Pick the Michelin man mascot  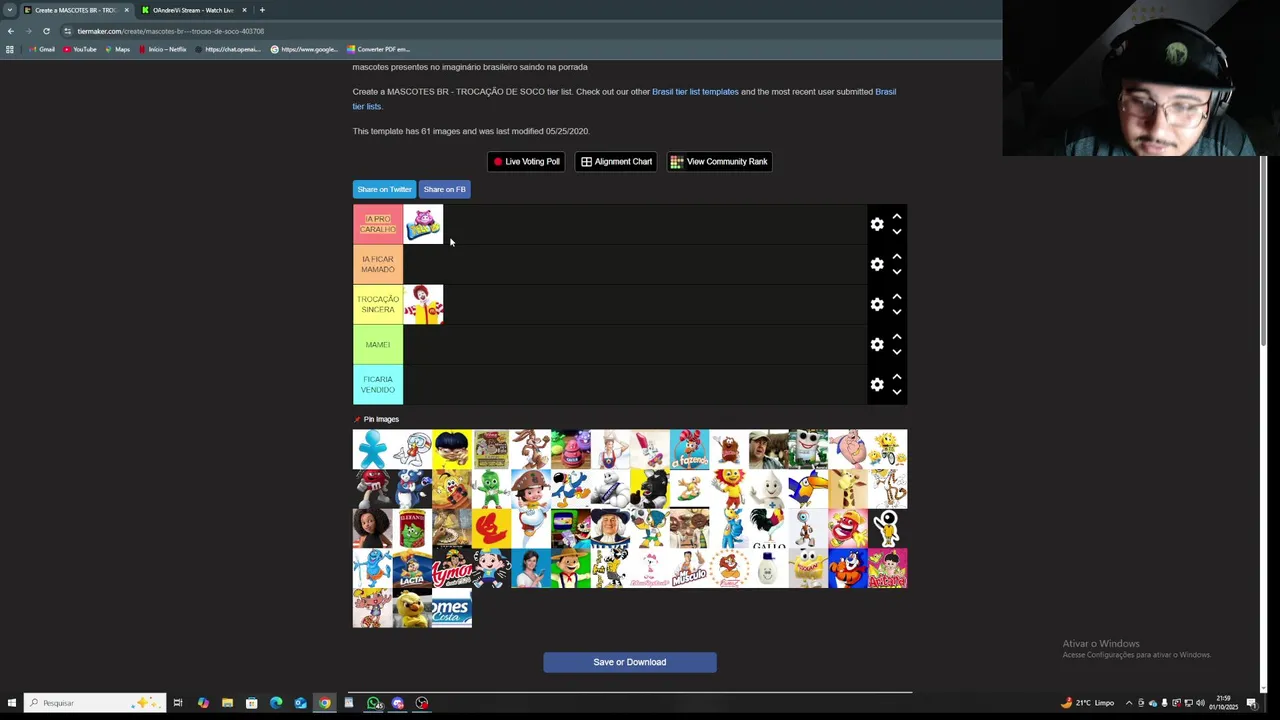tap(610, 489)
